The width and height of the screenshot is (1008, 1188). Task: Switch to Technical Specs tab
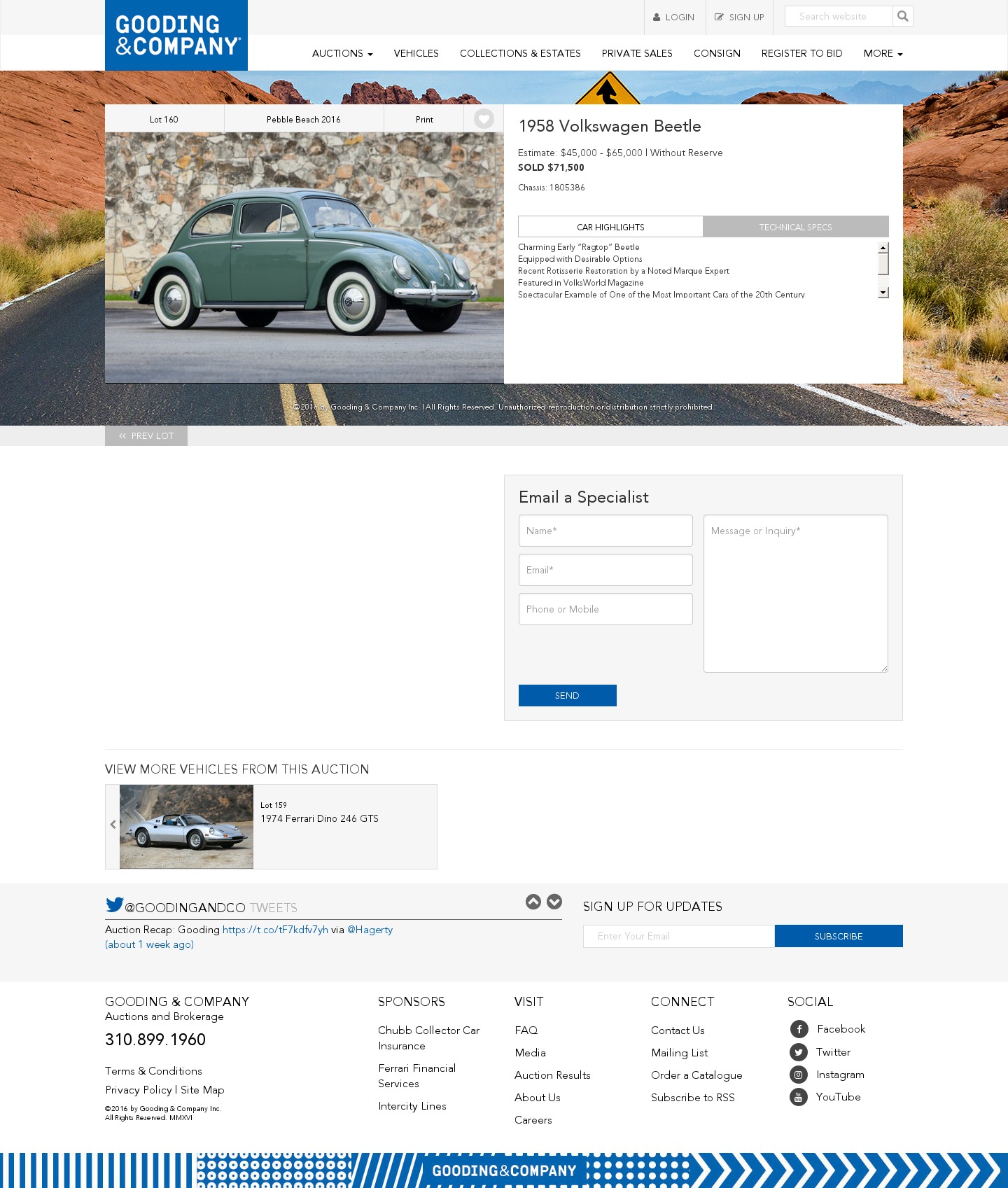pyautogui.click(x=796, y=227)
